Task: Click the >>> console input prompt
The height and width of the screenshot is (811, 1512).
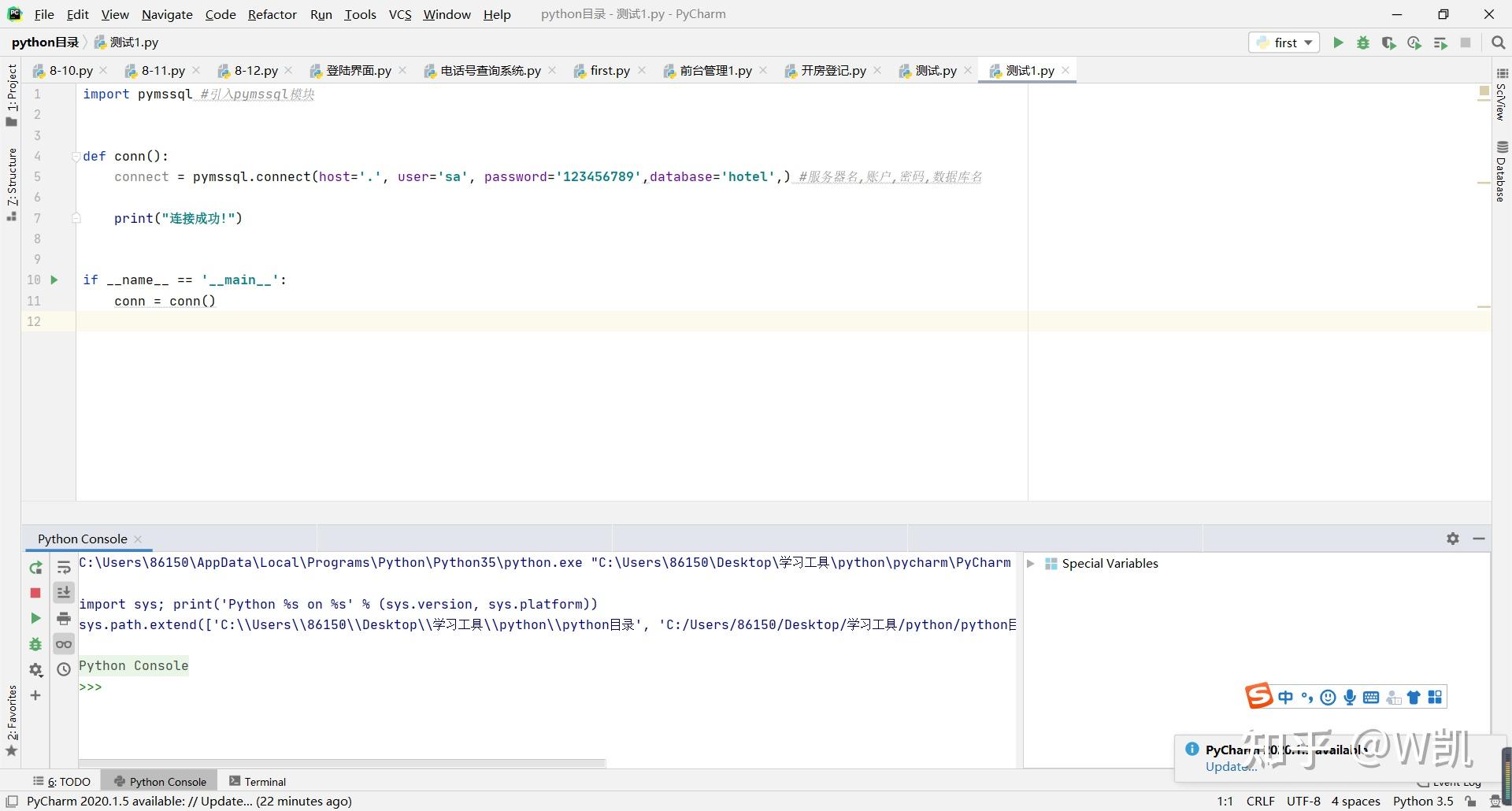Action: pos(91,687)
